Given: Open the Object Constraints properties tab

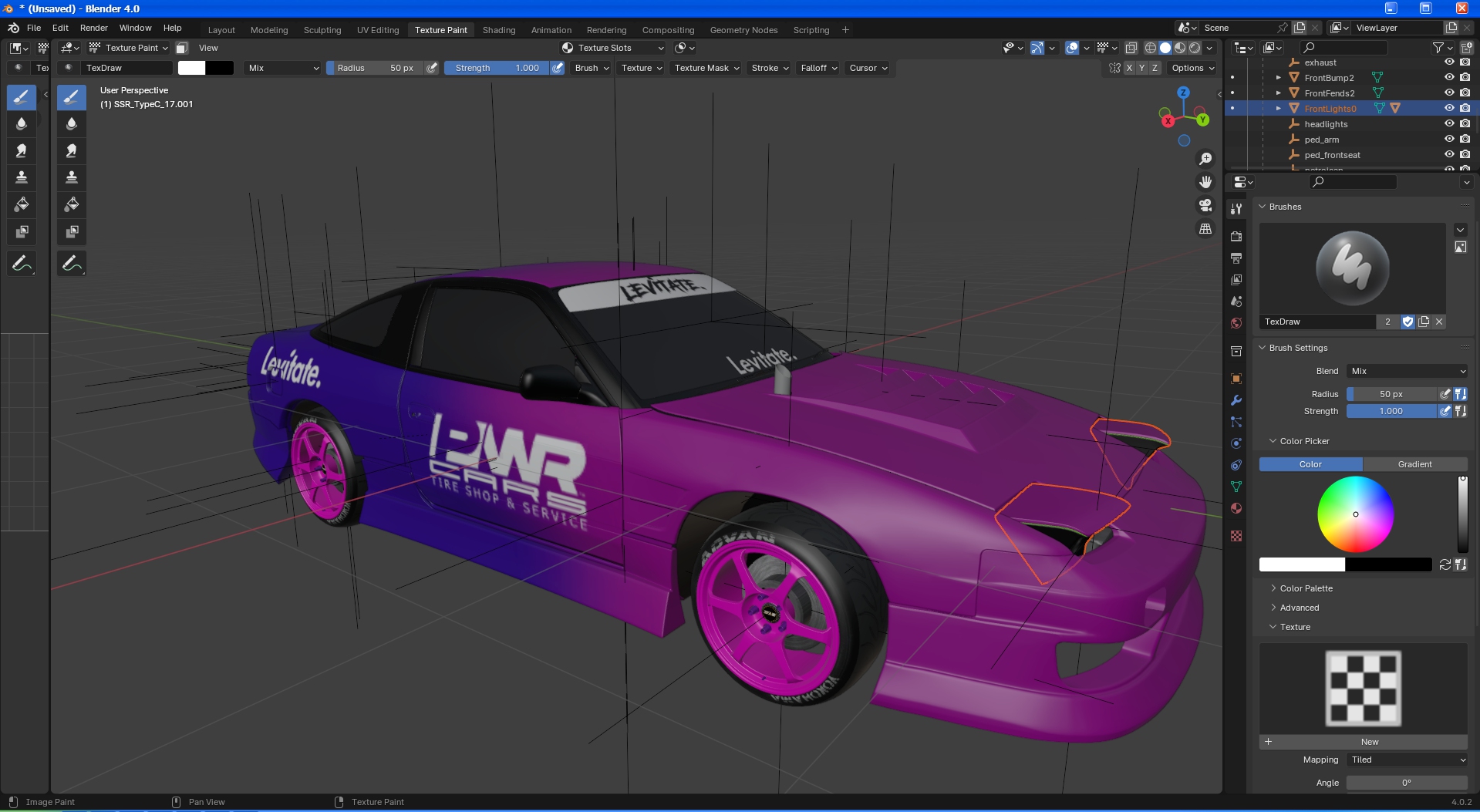Looking at the screenshot, I should point(1236,465).
